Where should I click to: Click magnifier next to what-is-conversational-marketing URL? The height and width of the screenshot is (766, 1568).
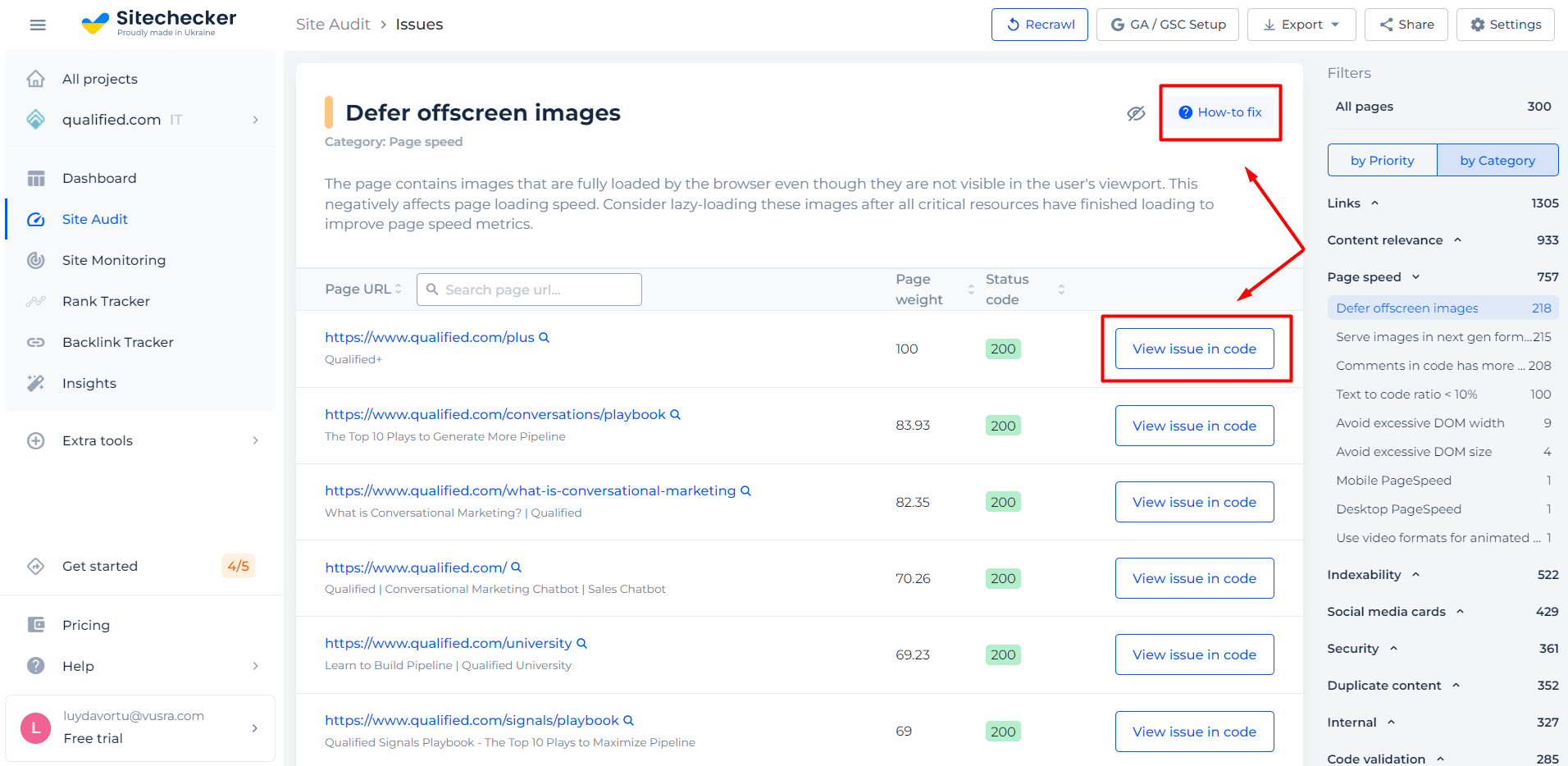coord(745,490)
